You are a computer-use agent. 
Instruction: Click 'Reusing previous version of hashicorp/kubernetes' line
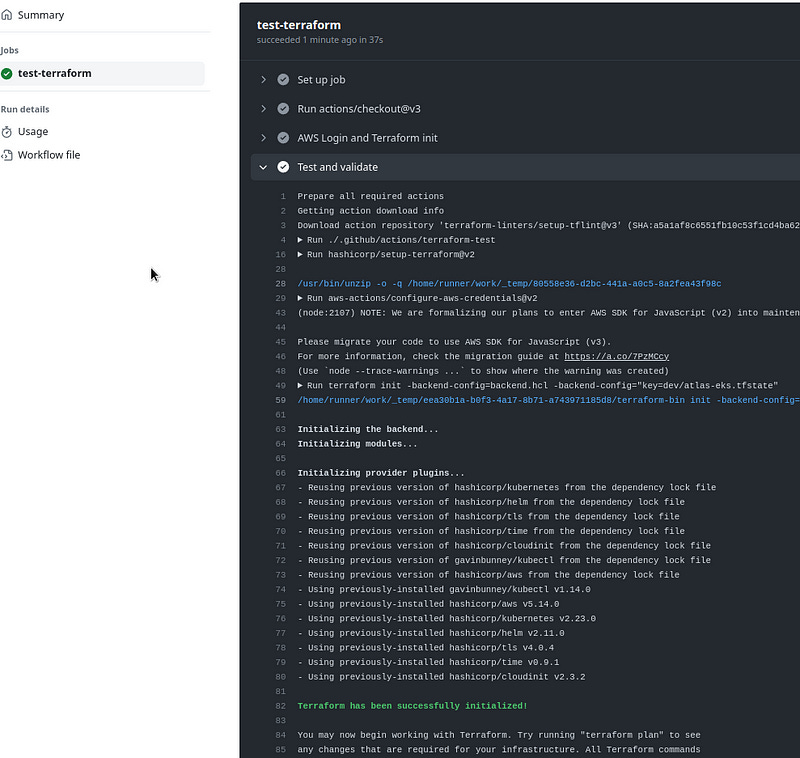pos(507,487)
